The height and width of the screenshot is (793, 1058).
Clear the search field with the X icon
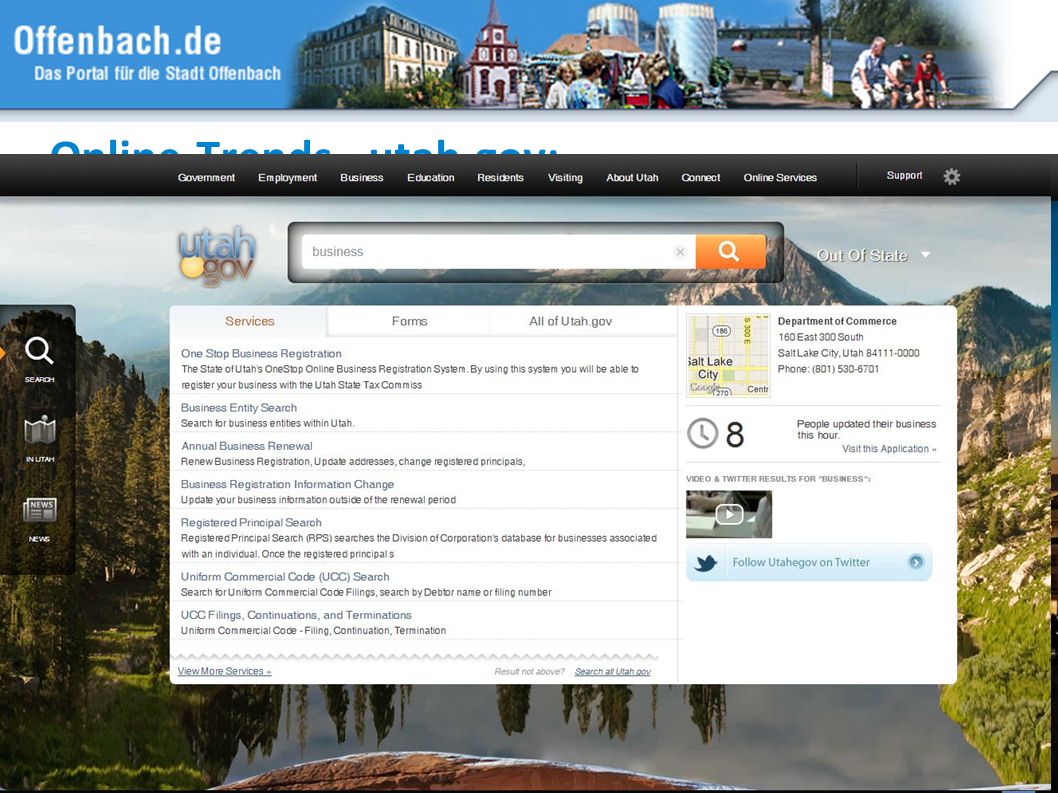click(x=679, y=252)
